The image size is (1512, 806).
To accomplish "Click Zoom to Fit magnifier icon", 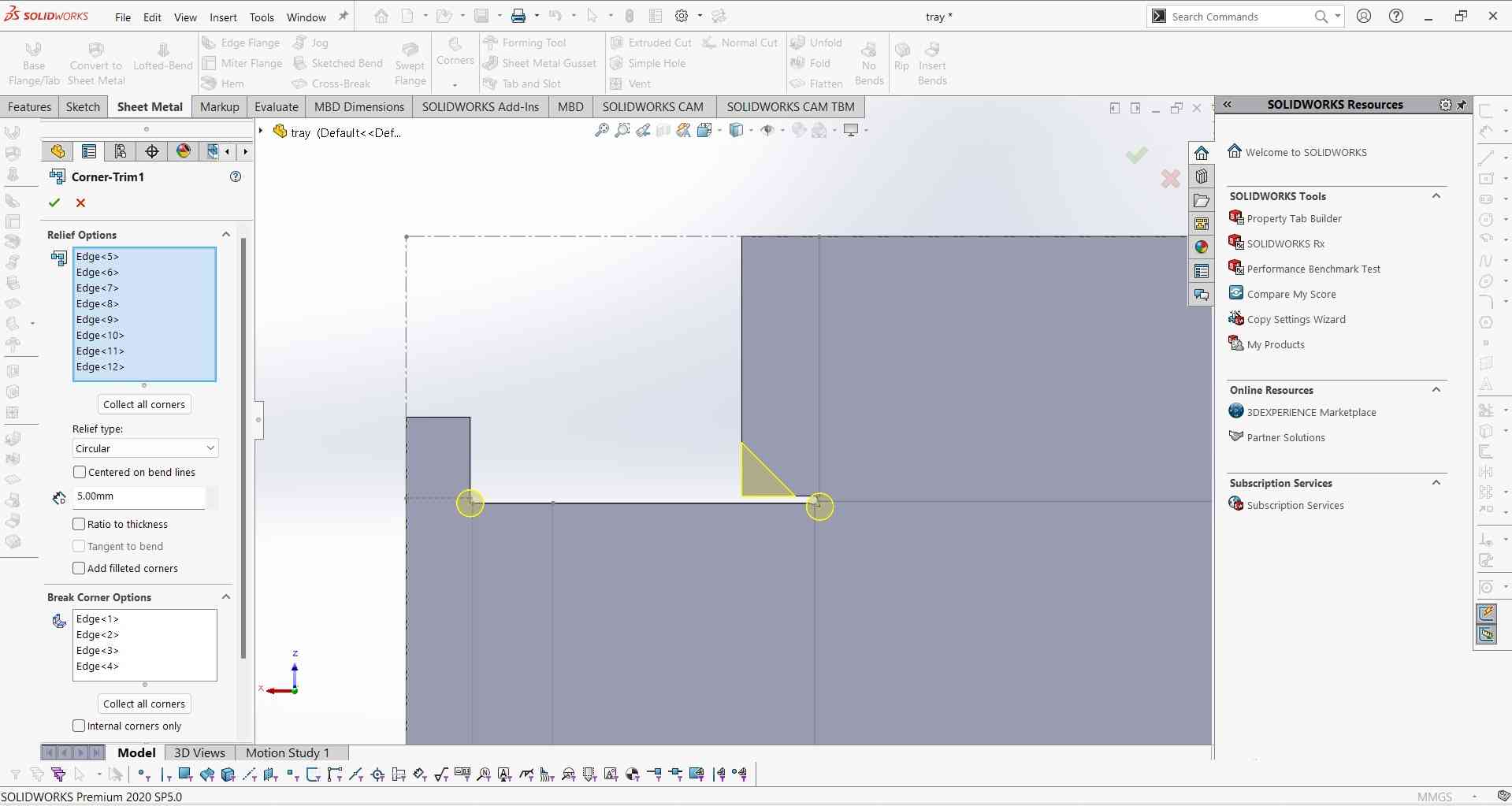I will tap(601, 130).
